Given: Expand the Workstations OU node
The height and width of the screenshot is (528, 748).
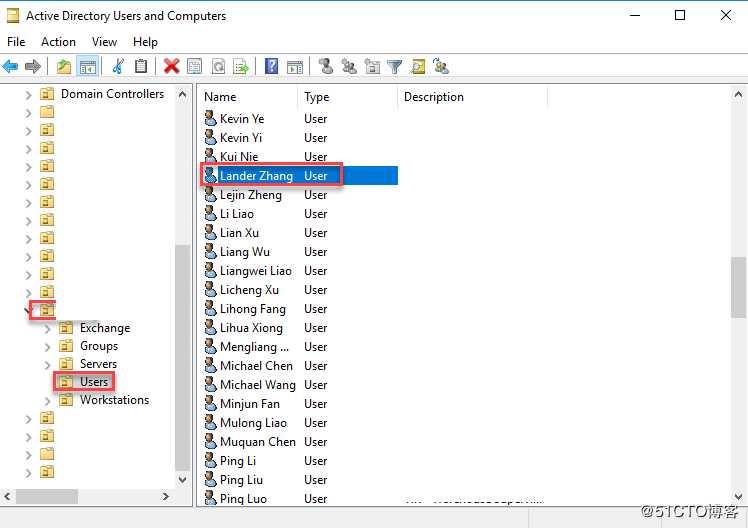Looking at the screenshot, I should [47, 401].
